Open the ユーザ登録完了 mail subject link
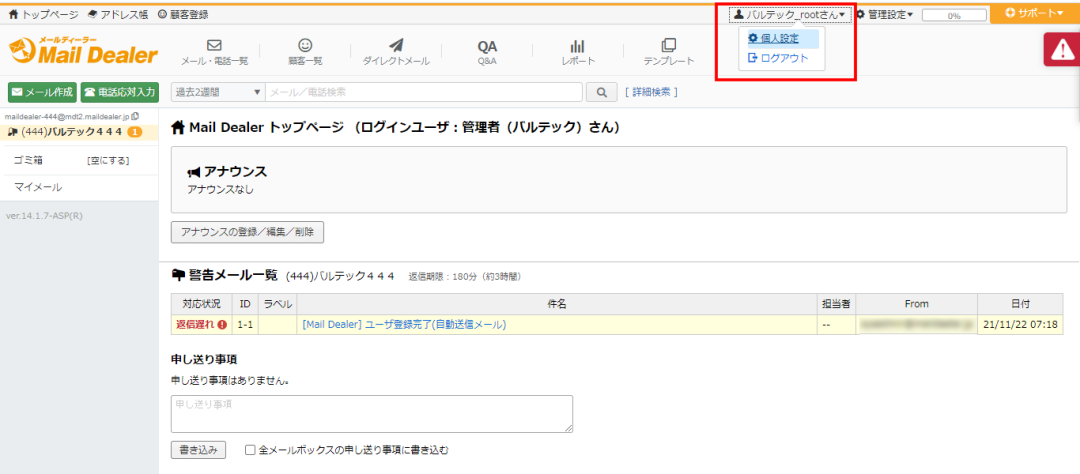Viewport: 1080px width, 474px height. click(x=403, y=324)
